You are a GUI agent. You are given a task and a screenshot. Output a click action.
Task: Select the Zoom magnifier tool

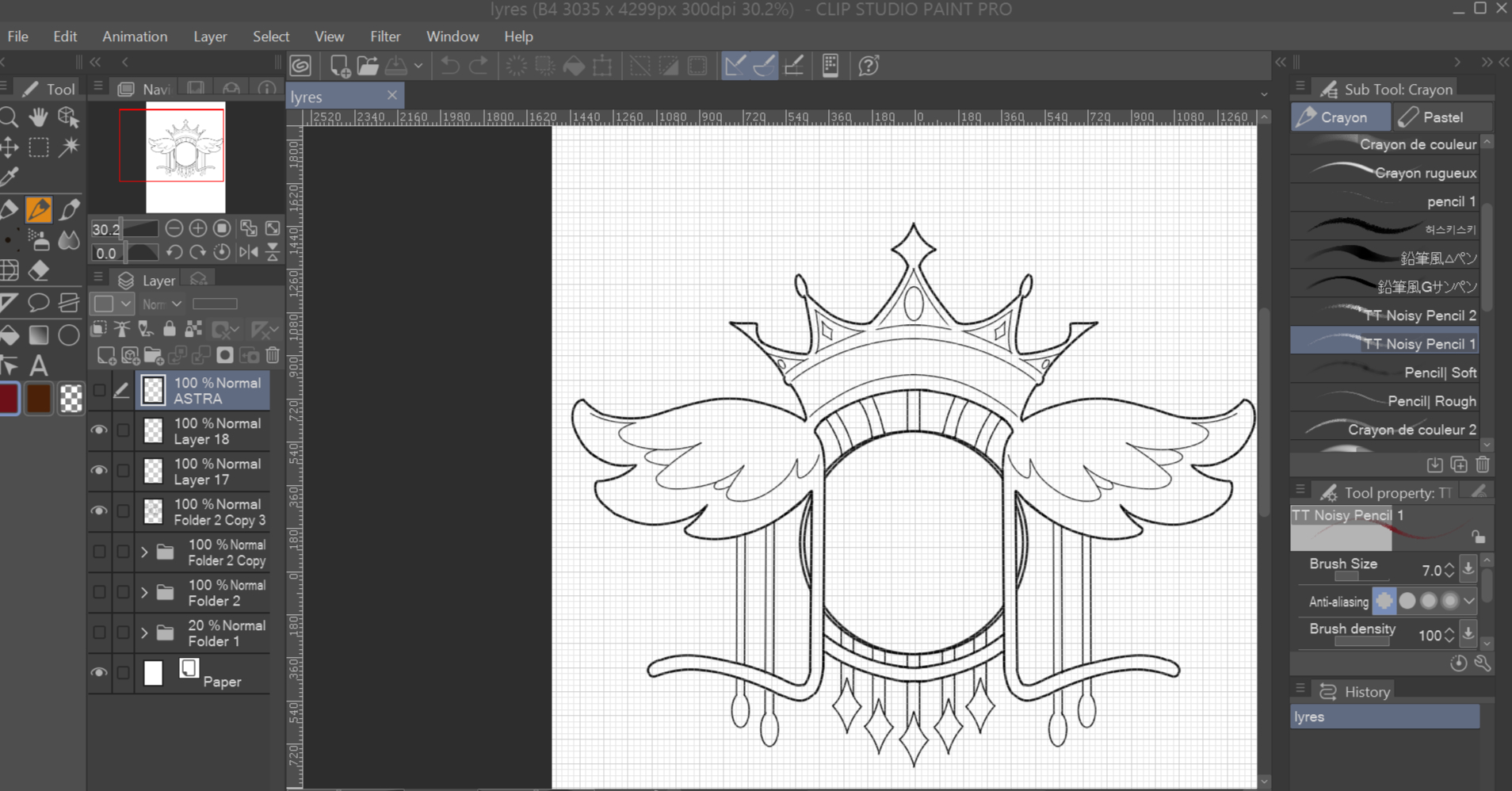pyautogui.click(x=10, y=118)
